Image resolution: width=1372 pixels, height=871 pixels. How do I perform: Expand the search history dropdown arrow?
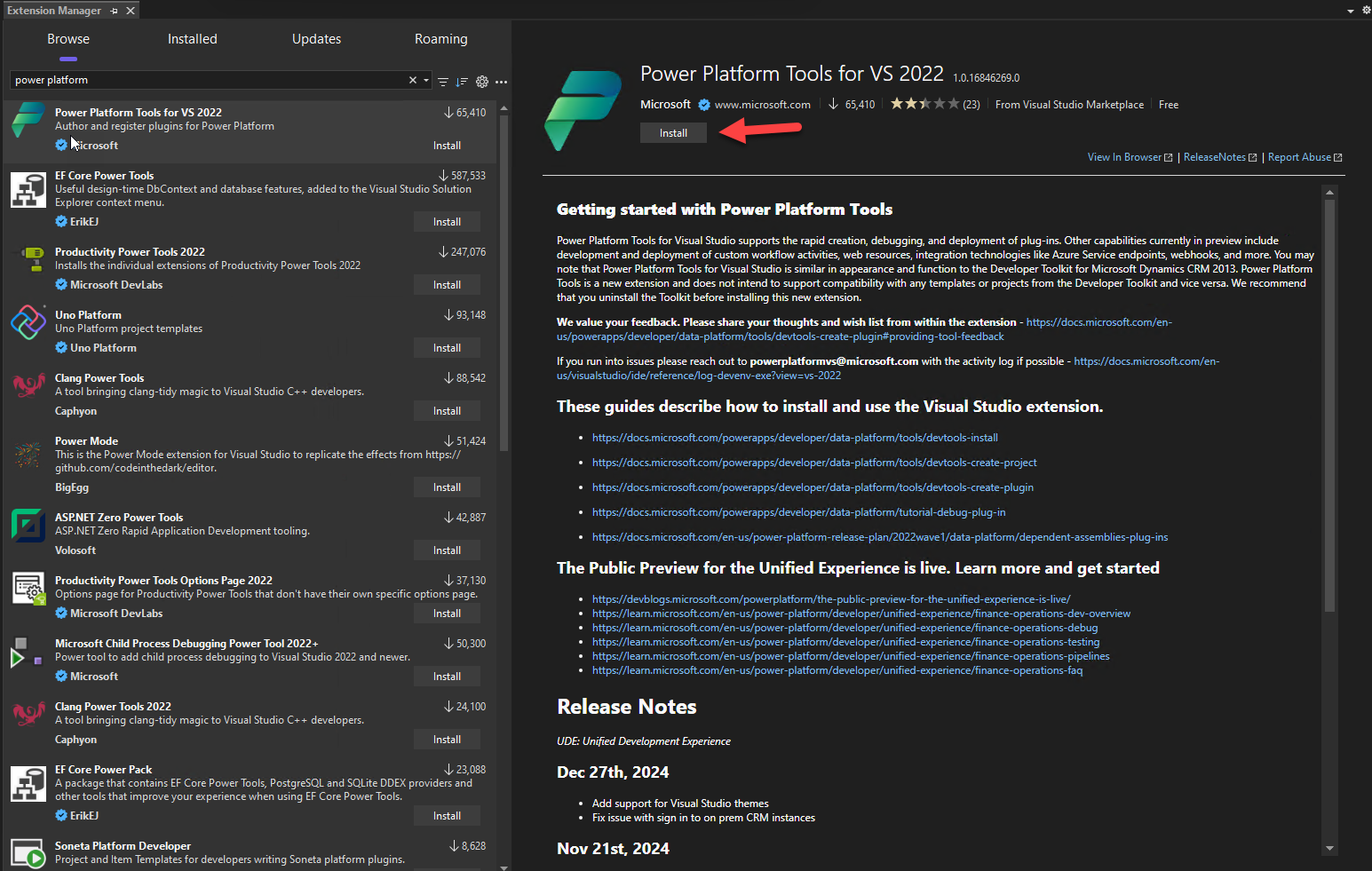[x=426, y=80]
